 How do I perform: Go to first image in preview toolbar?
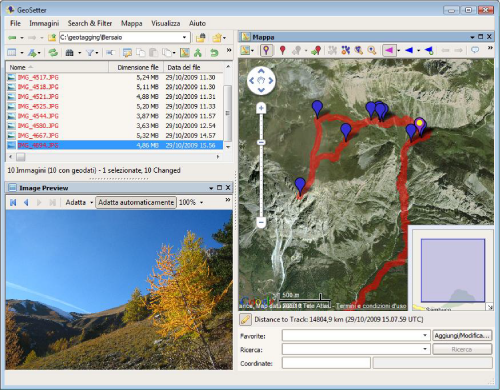click(13, 202)
